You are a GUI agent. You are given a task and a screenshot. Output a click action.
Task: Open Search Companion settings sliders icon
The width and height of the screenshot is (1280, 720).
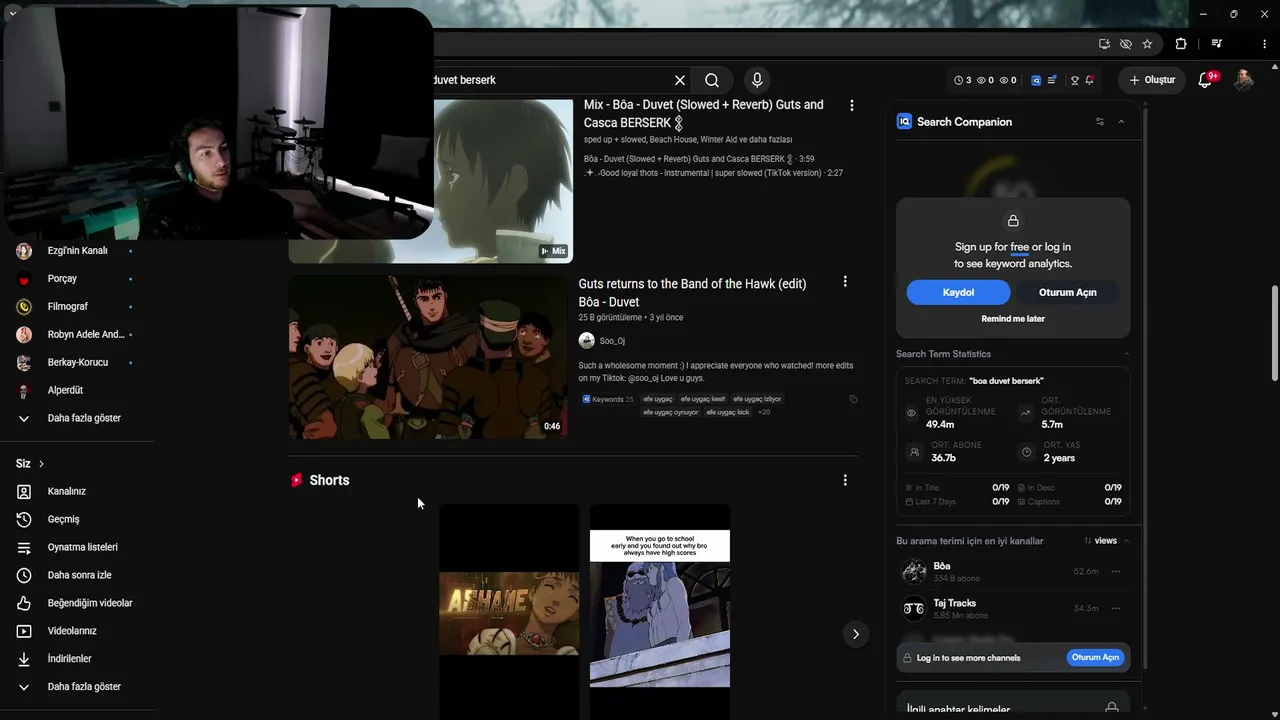point(1100,122)
